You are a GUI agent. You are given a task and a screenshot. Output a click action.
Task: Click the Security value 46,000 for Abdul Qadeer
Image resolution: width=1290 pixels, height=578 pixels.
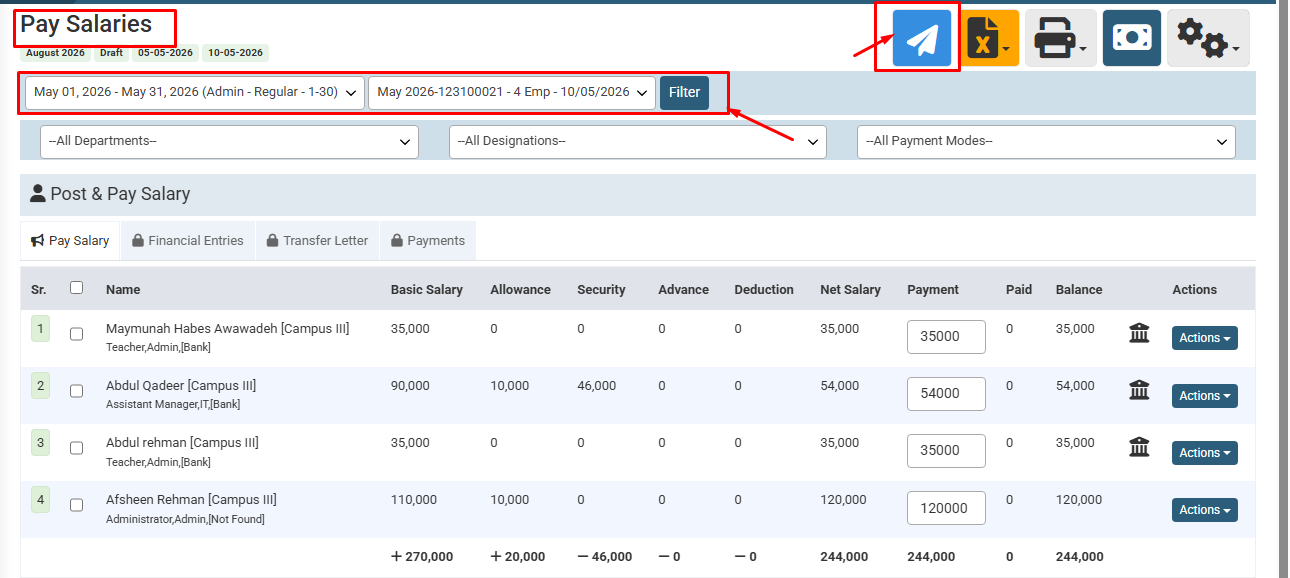point(597,386)
